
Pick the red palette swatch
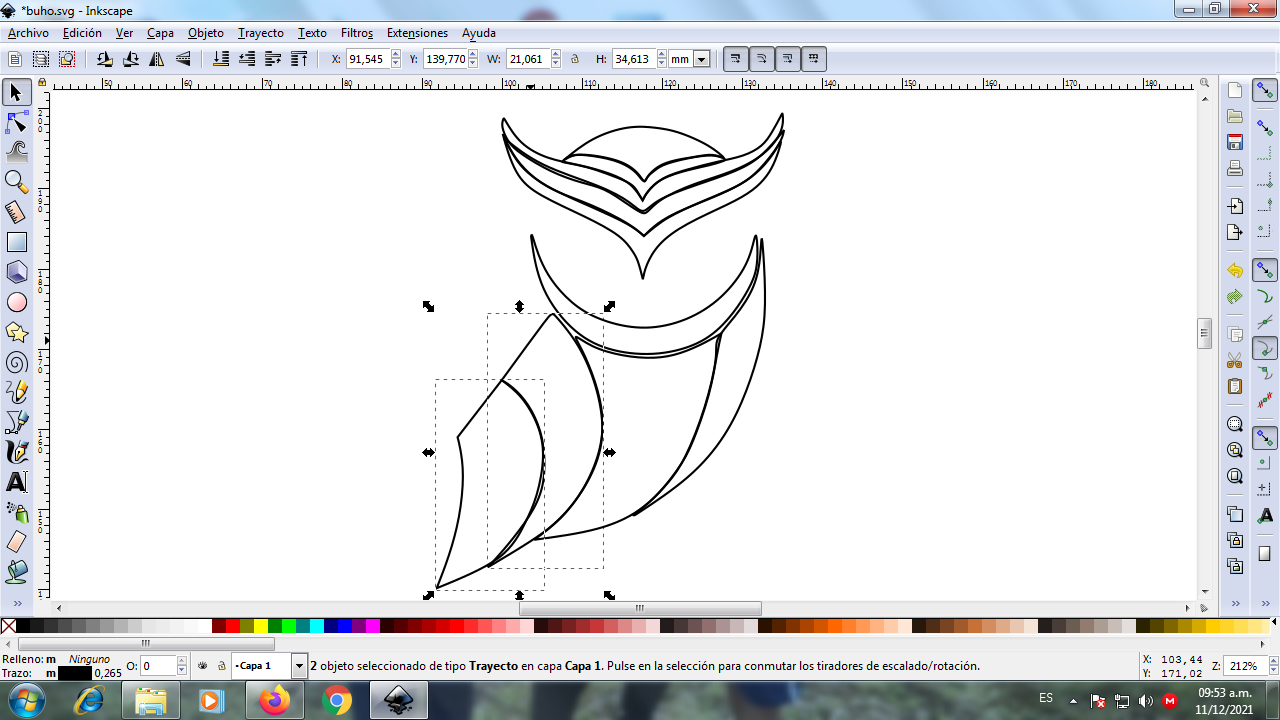point(233,626)
